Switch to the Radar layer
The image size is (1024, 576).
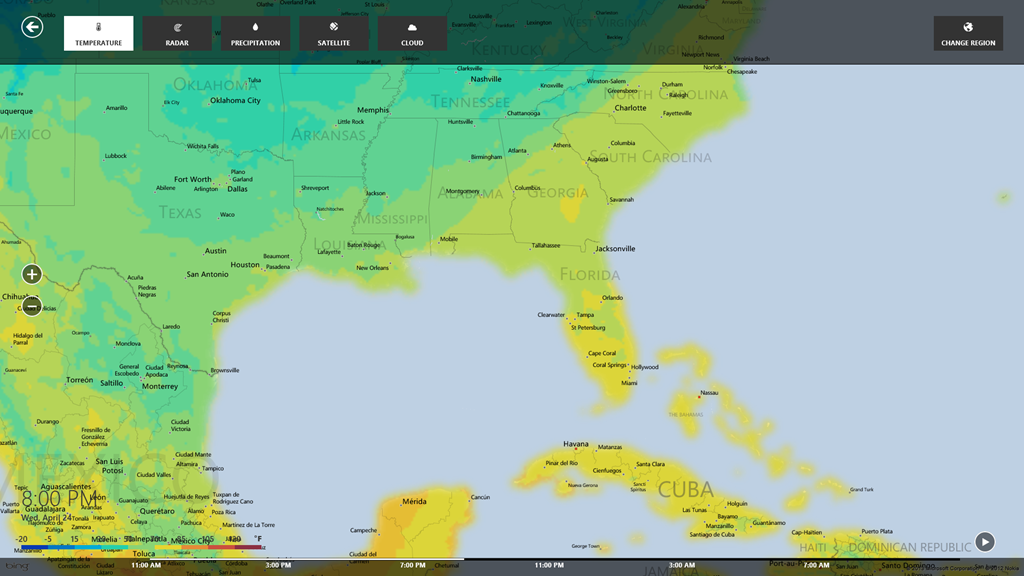point(177,33)
